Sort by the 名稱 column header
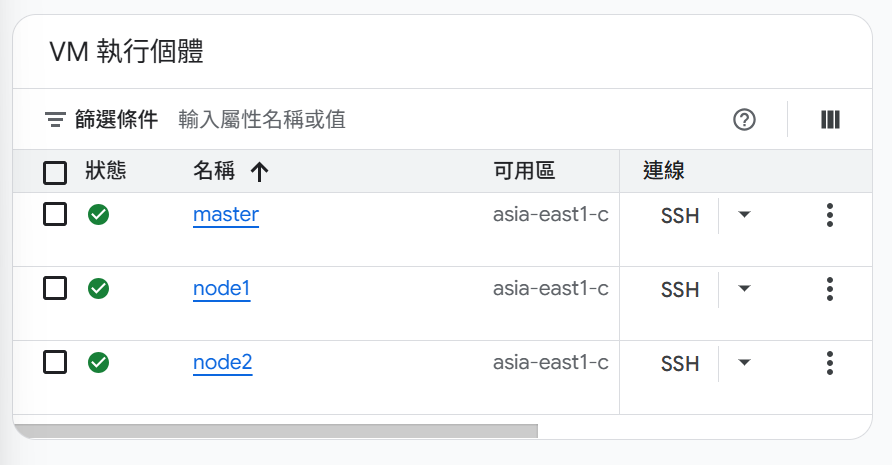The width and height of the screenshot is (892, 465). coord(214,171)
